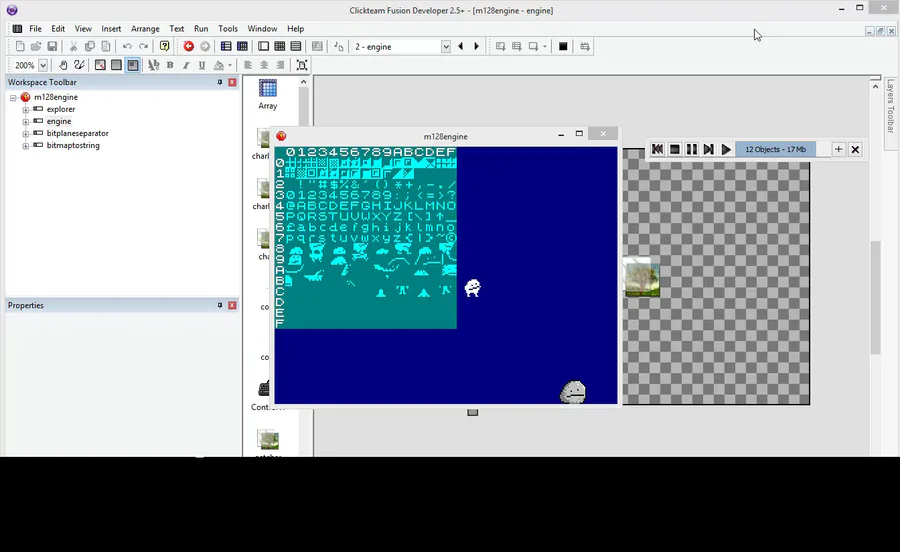The height and width of the screenshot is (552, 900).
Task: Click the debugger play button
Action: coord(726,149)
